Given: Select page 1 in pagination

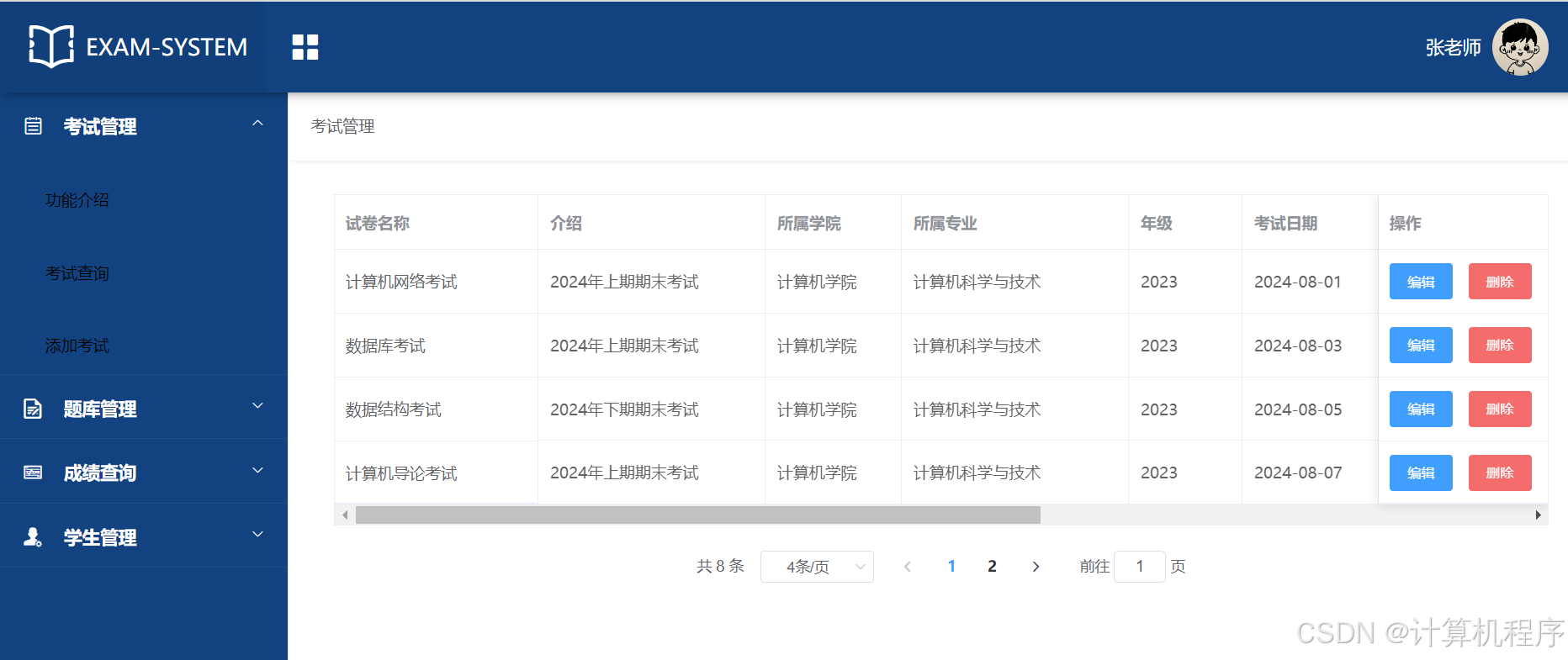Looking at the screenshot, I should click(x=951, y=567).
